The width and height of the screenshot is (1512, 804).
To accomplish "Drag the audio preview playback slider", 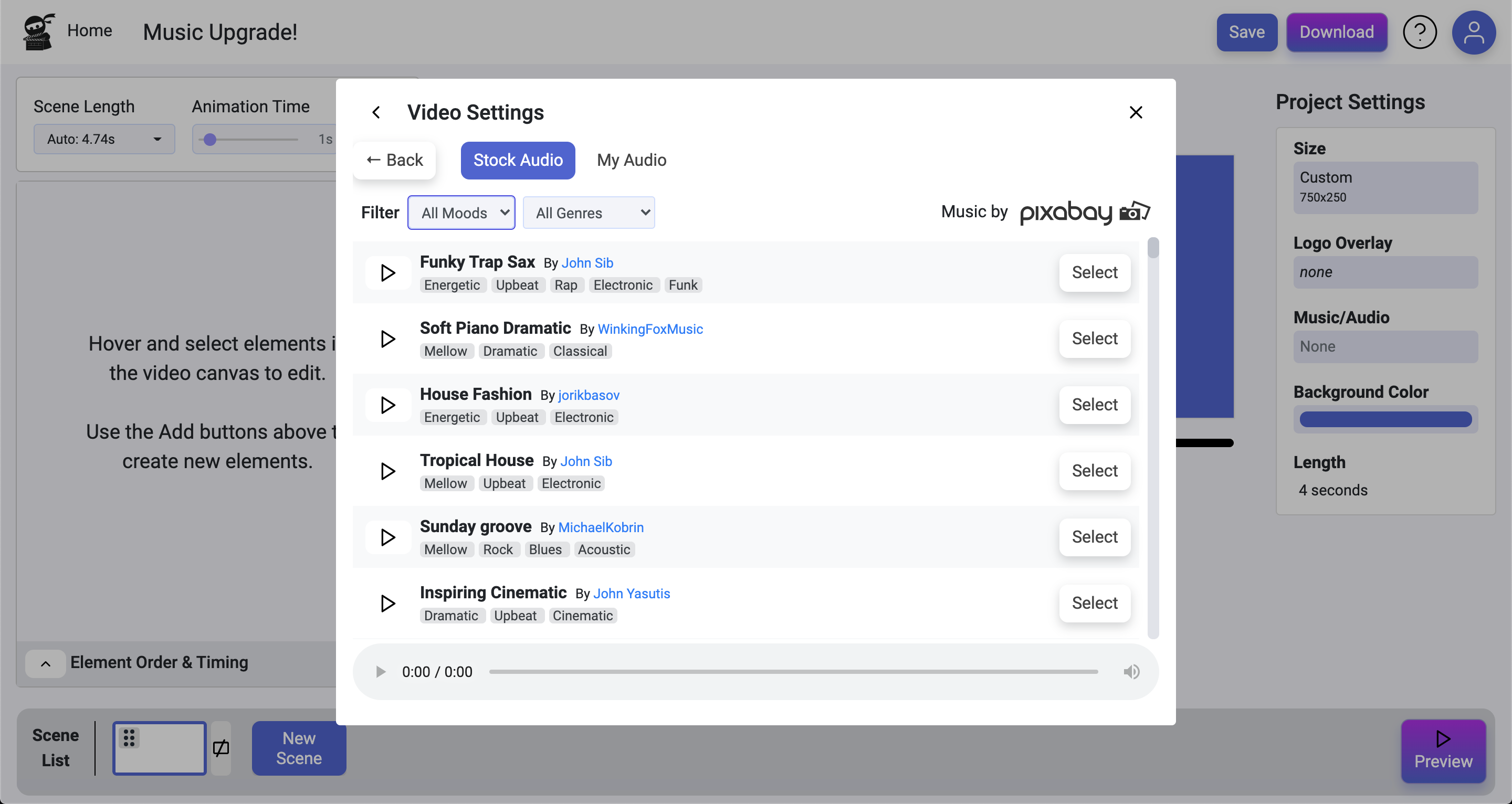I will tap(798, 670).
